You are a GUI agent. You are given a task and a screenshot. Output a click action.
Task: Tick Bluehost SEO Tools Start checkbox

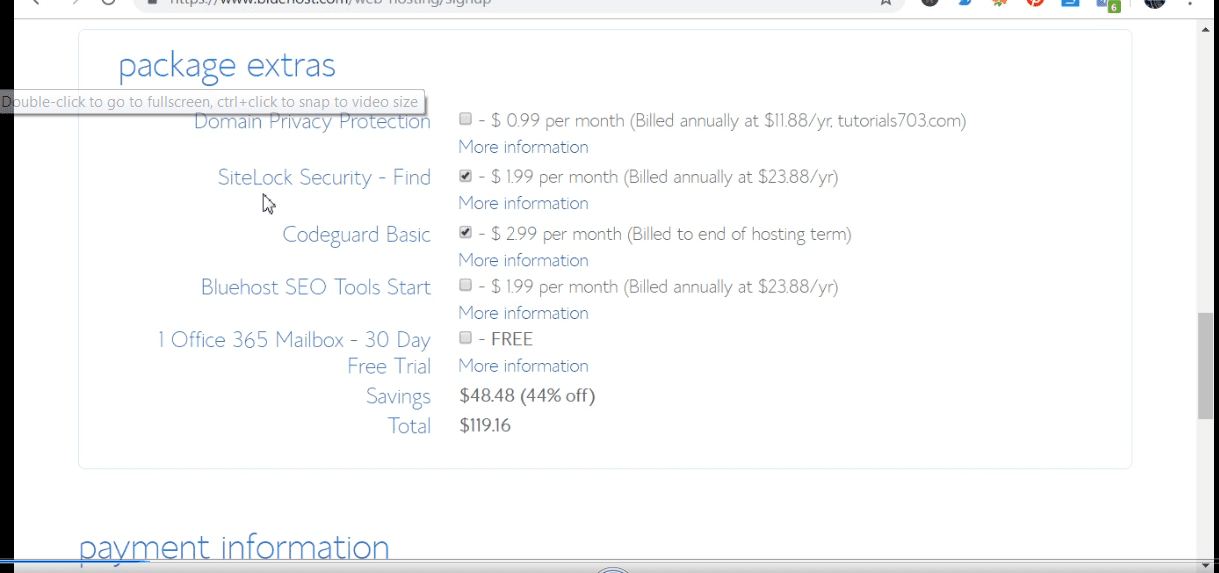point(465,285)
